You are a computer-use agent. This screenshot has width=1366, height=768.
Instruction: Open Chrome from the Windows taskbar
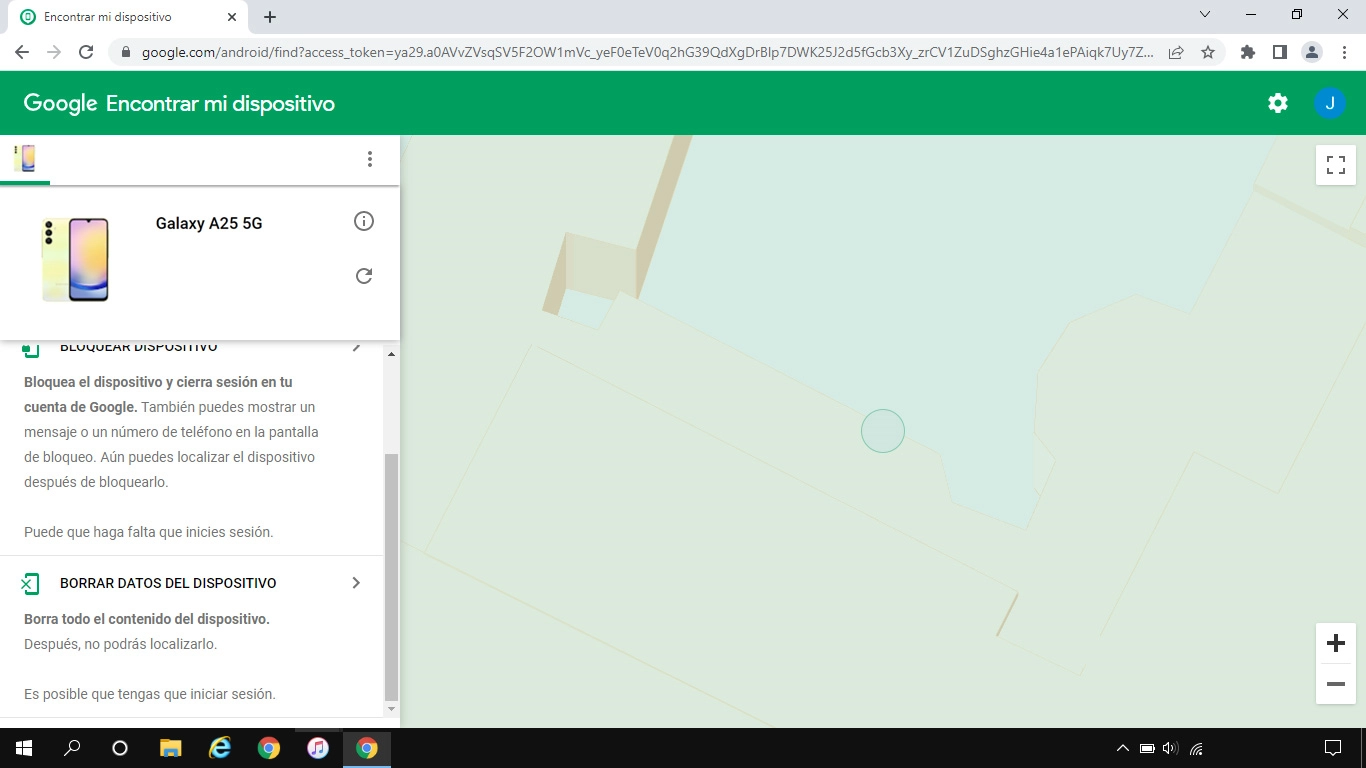269,747
